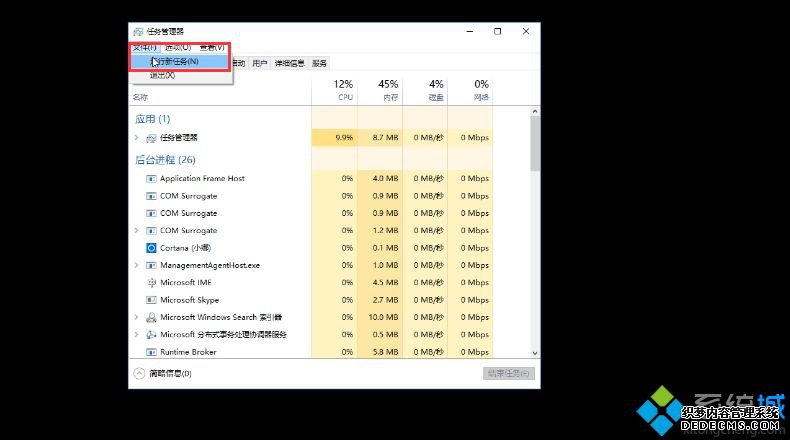
Task: Click the Application Frame Host process icon
Action: pos(151,178)
